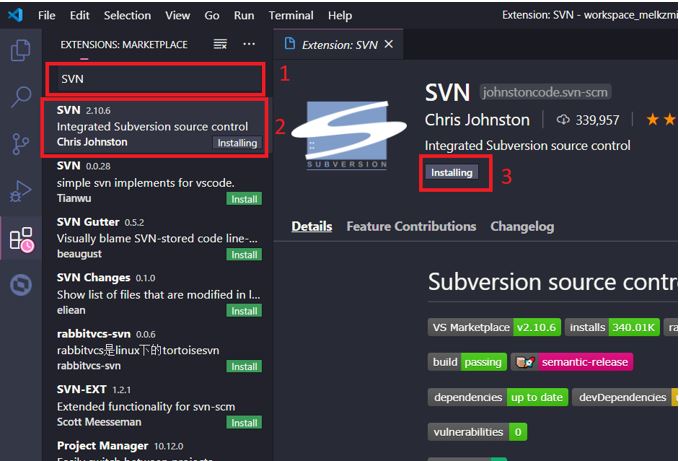
Task: Clear extensions search results icon
Action: tap(220, 44)
